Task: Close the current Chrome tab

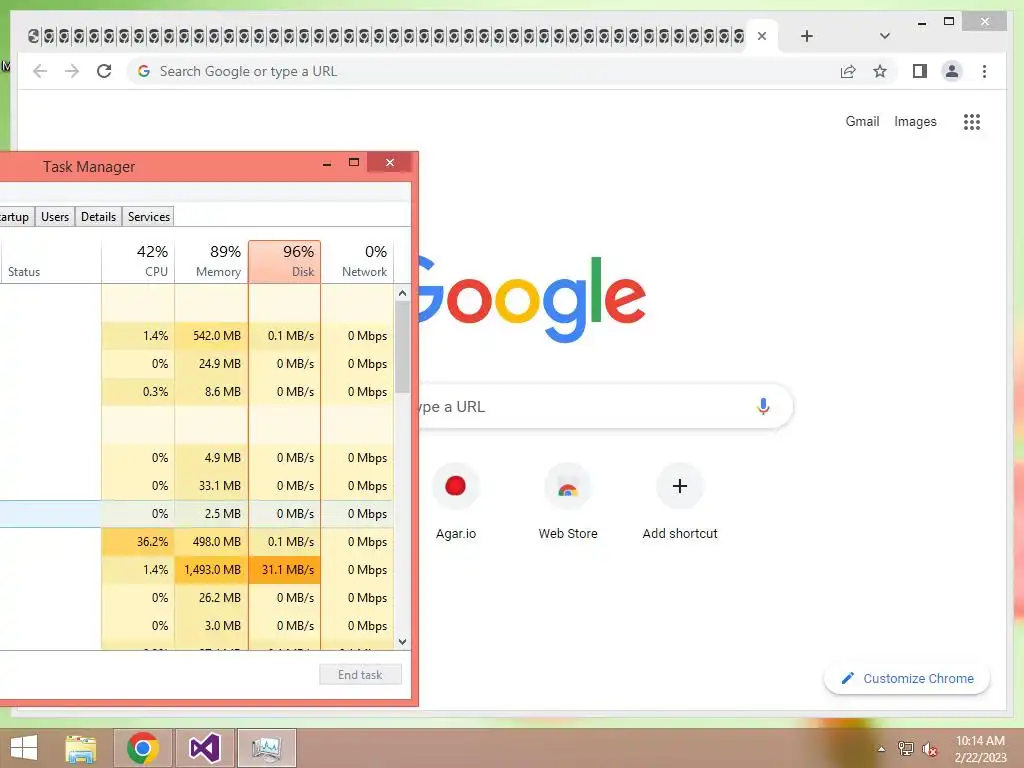Action: pos(761,36)
